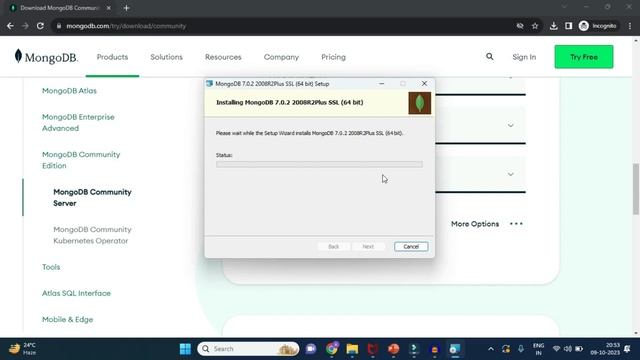Open the Products menu
The height and width of the screenshot is (360, 640).
(x=112, y=57)
